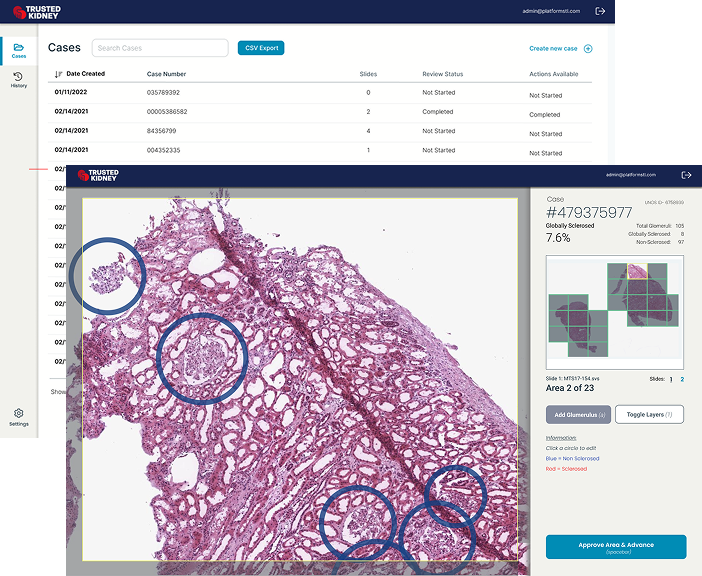702x576 pixels.
Task: Click the Actions Available column header
Action: 553,74
